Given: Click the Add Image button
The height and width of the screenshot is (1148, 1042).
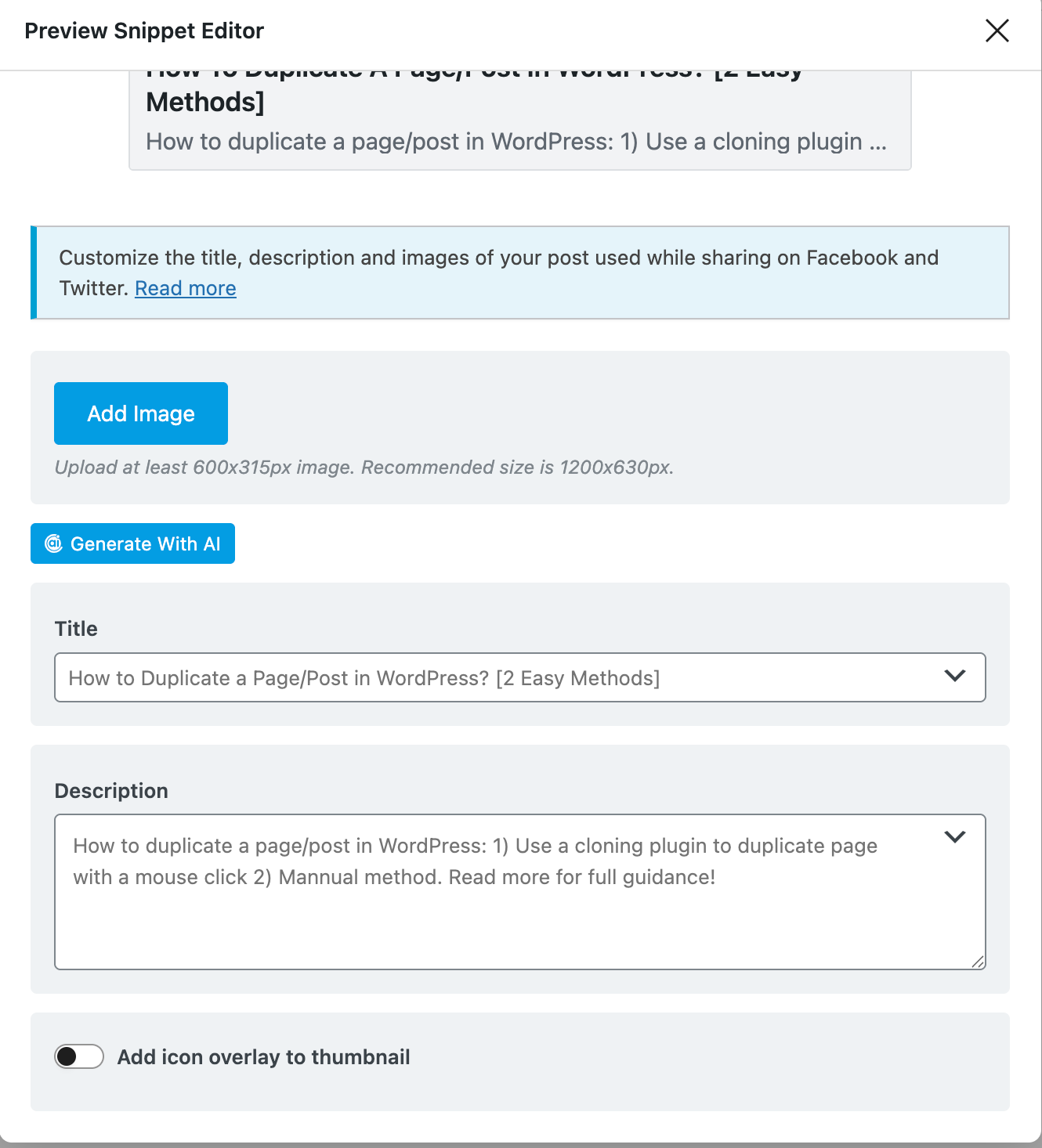Looking at the screenshot, I should tap(140, 413).
